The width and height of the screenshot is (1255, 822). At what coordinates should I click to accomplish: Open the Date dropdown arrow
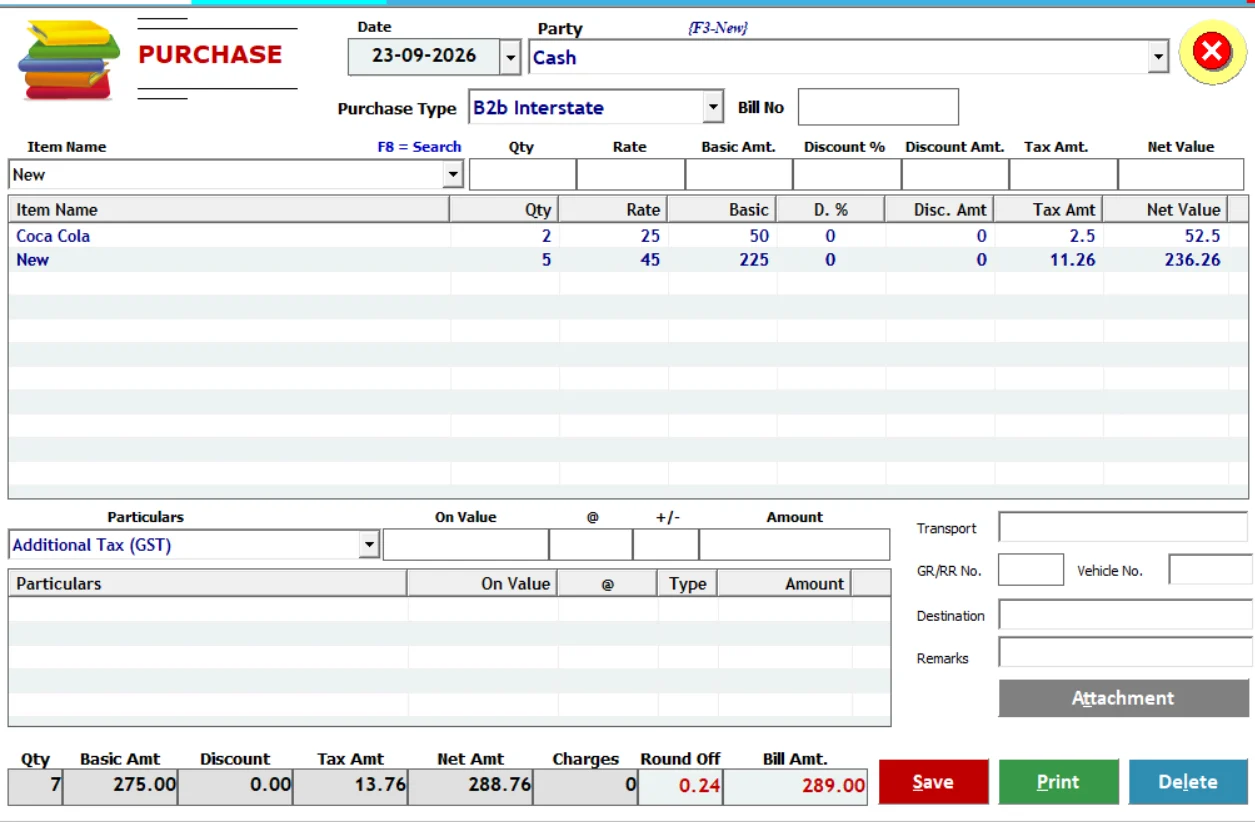tap(511, 57)
